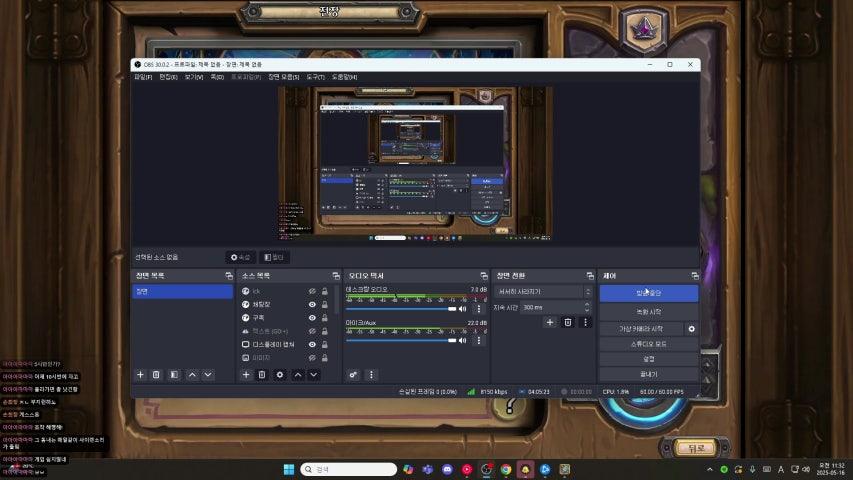Open Discord from the taskbar
Image resolution: width=853 pixels, height=480 pixels.
click(x=447, y=469)
